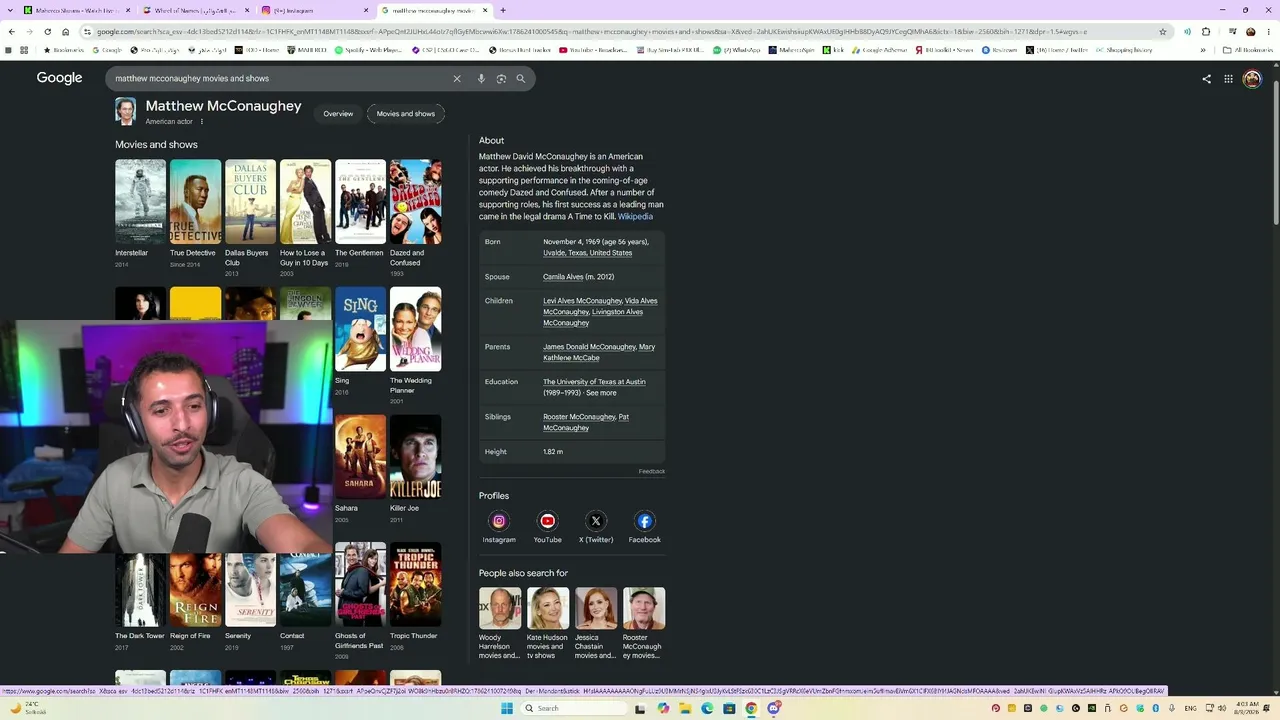
Task: Open Microsoft Edge from the taskbar
Action: (707, 708)
